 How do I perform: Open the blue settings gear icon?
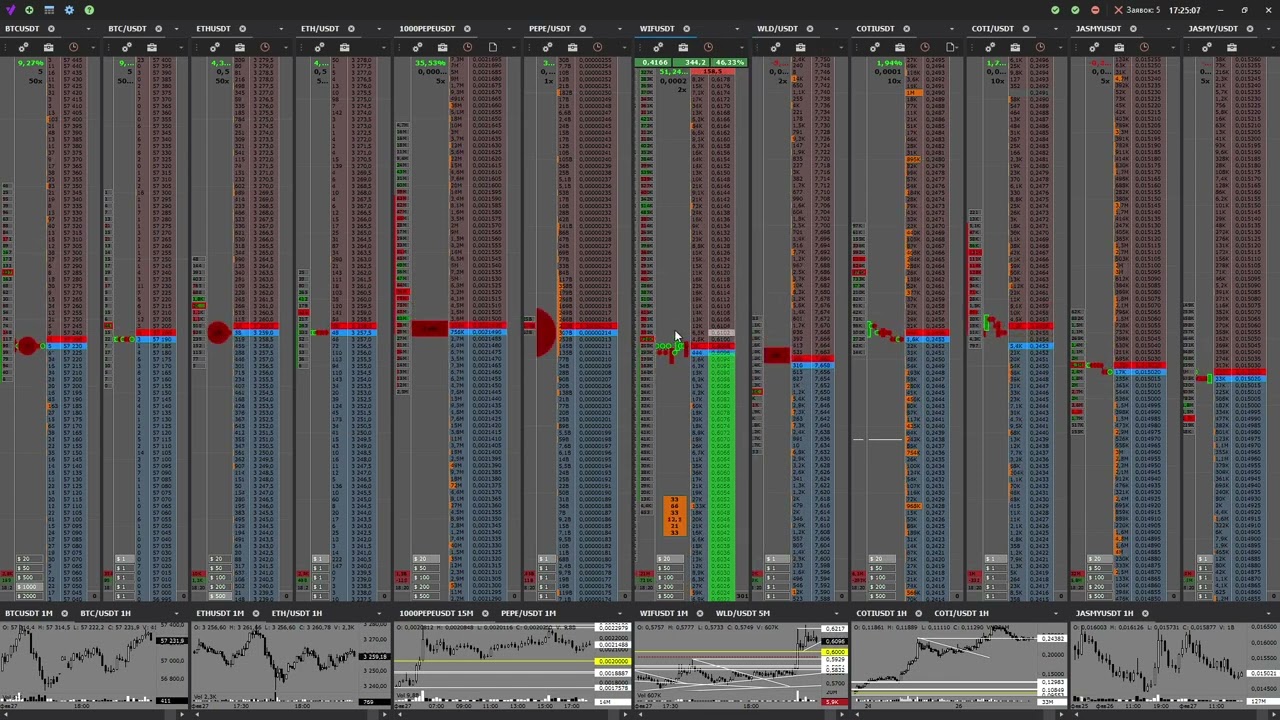[x=69, y=10]
